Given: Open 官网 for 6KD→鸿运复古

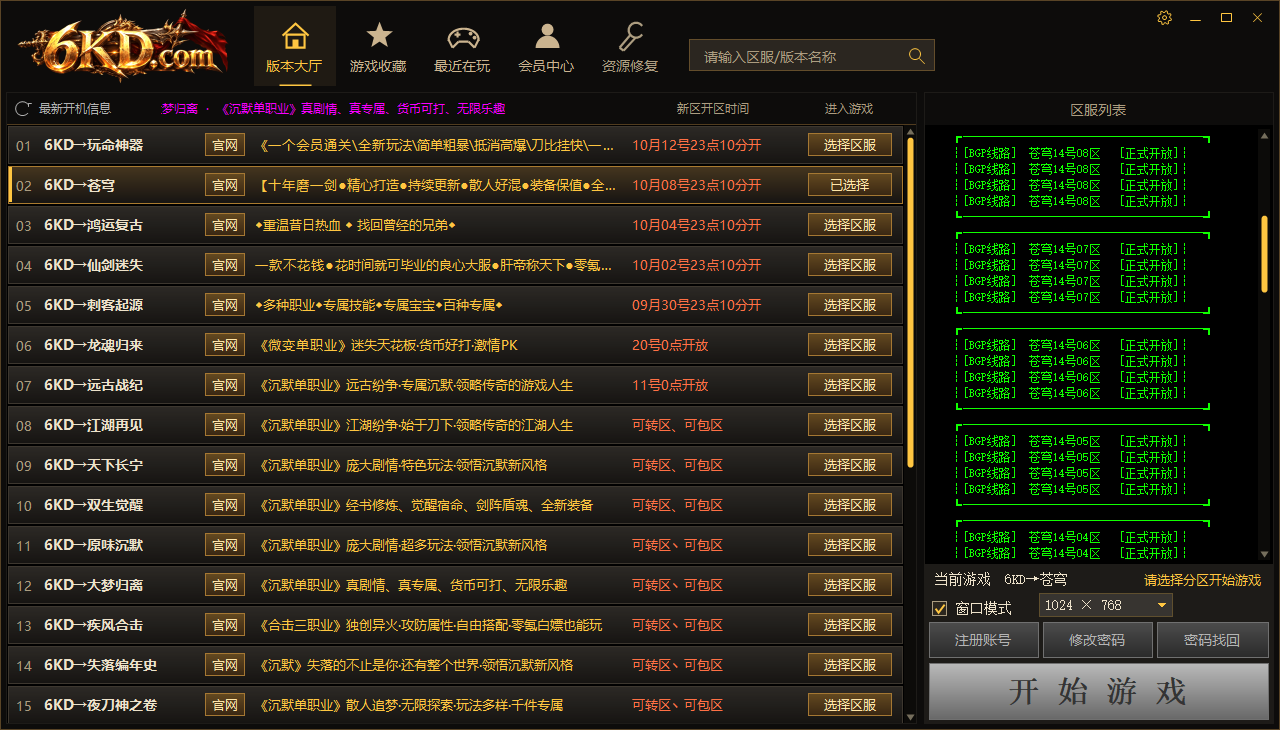Looking at the screenshot, I should click(225, 225).
